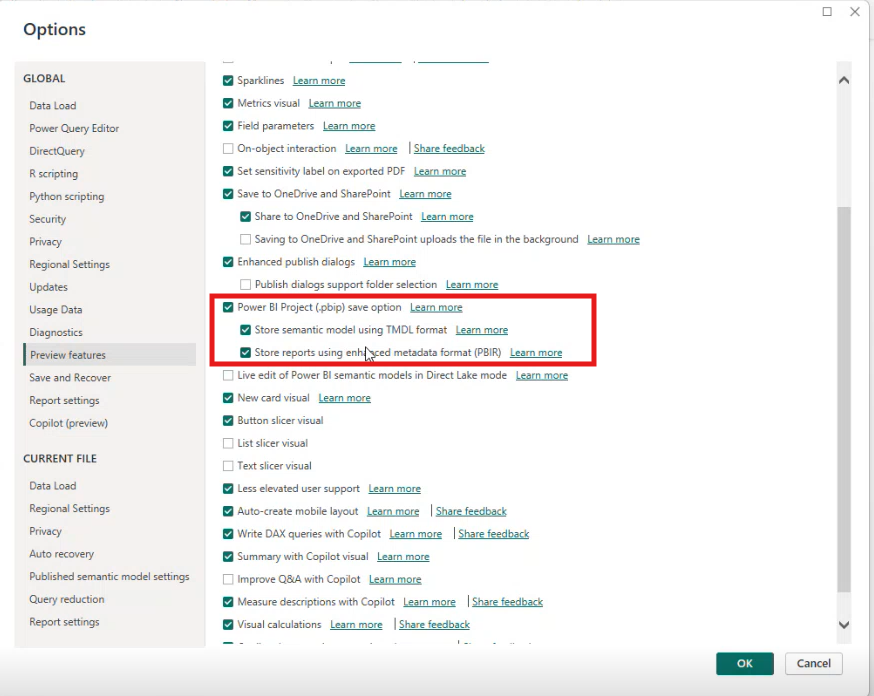Toggle Measure descriptions with Copilot checkbox

click(x=228, y=602)
